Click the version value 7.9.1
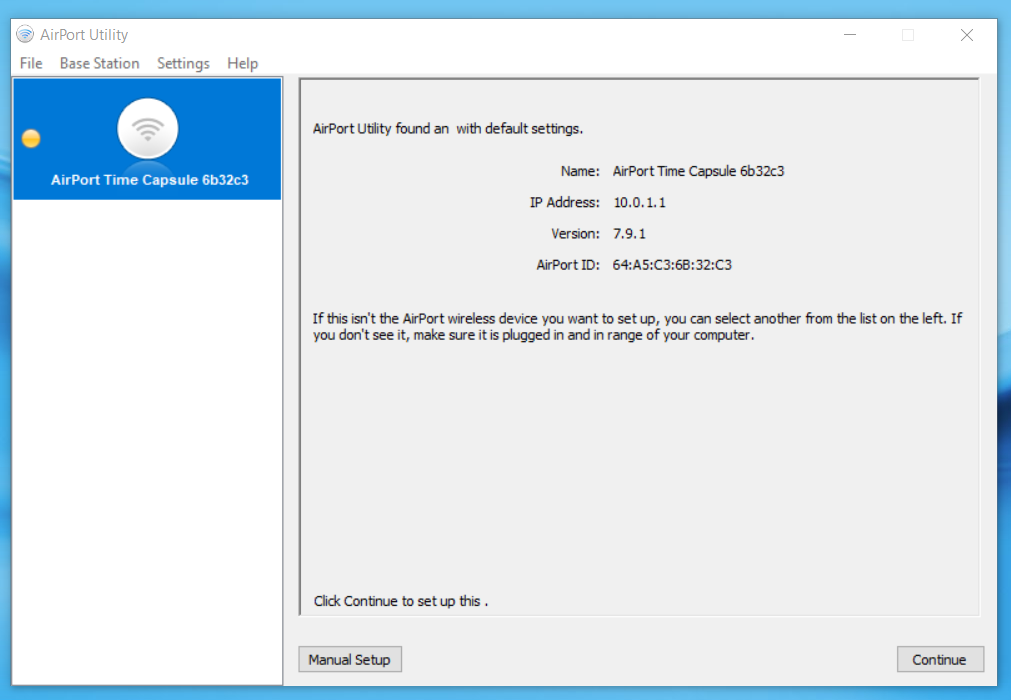1011x700 pixels. (x=629, y=233)
